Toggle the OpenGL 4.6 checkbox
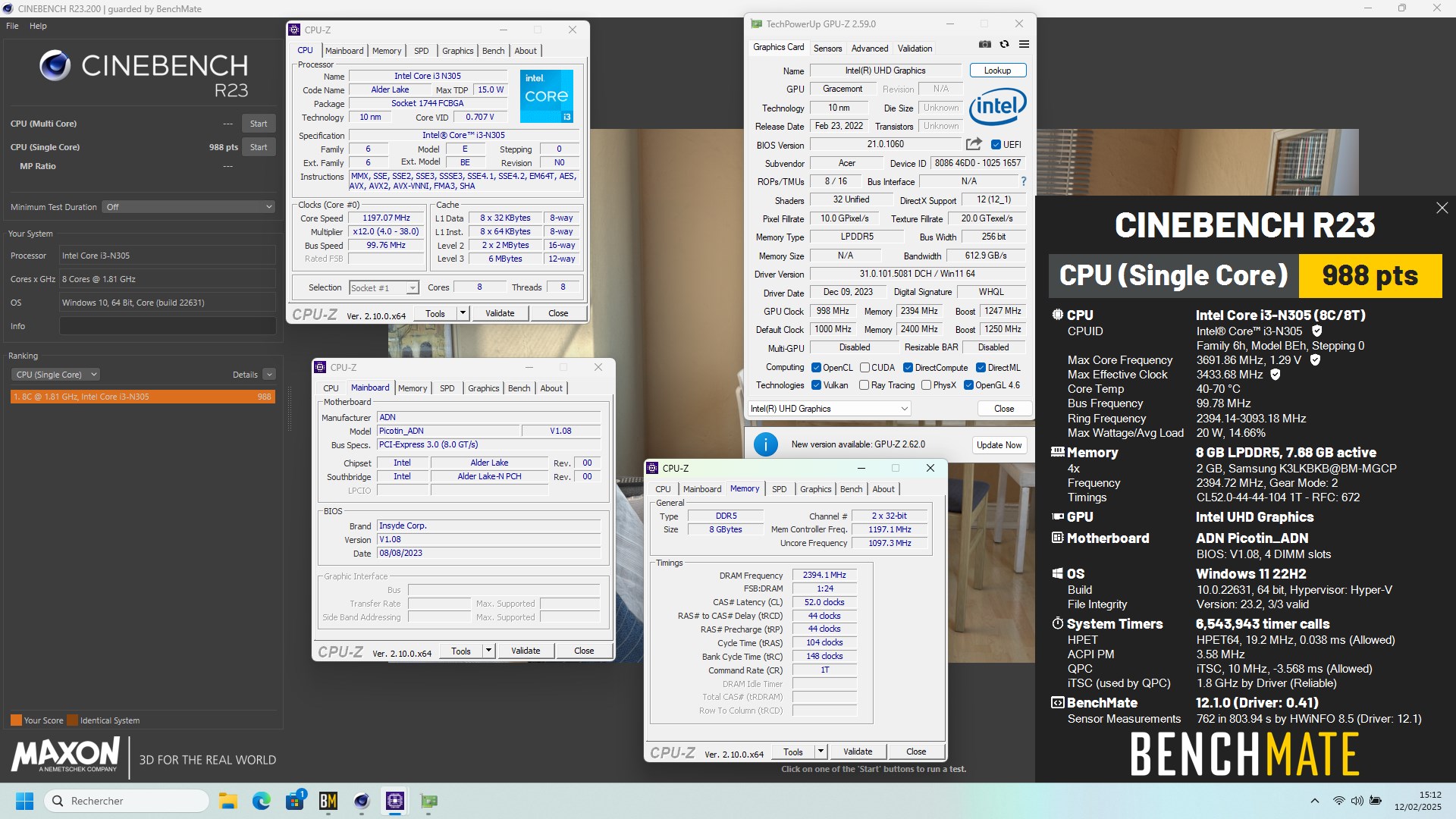The height and width of the screenshot is (819, 1456). click(968, 385)
